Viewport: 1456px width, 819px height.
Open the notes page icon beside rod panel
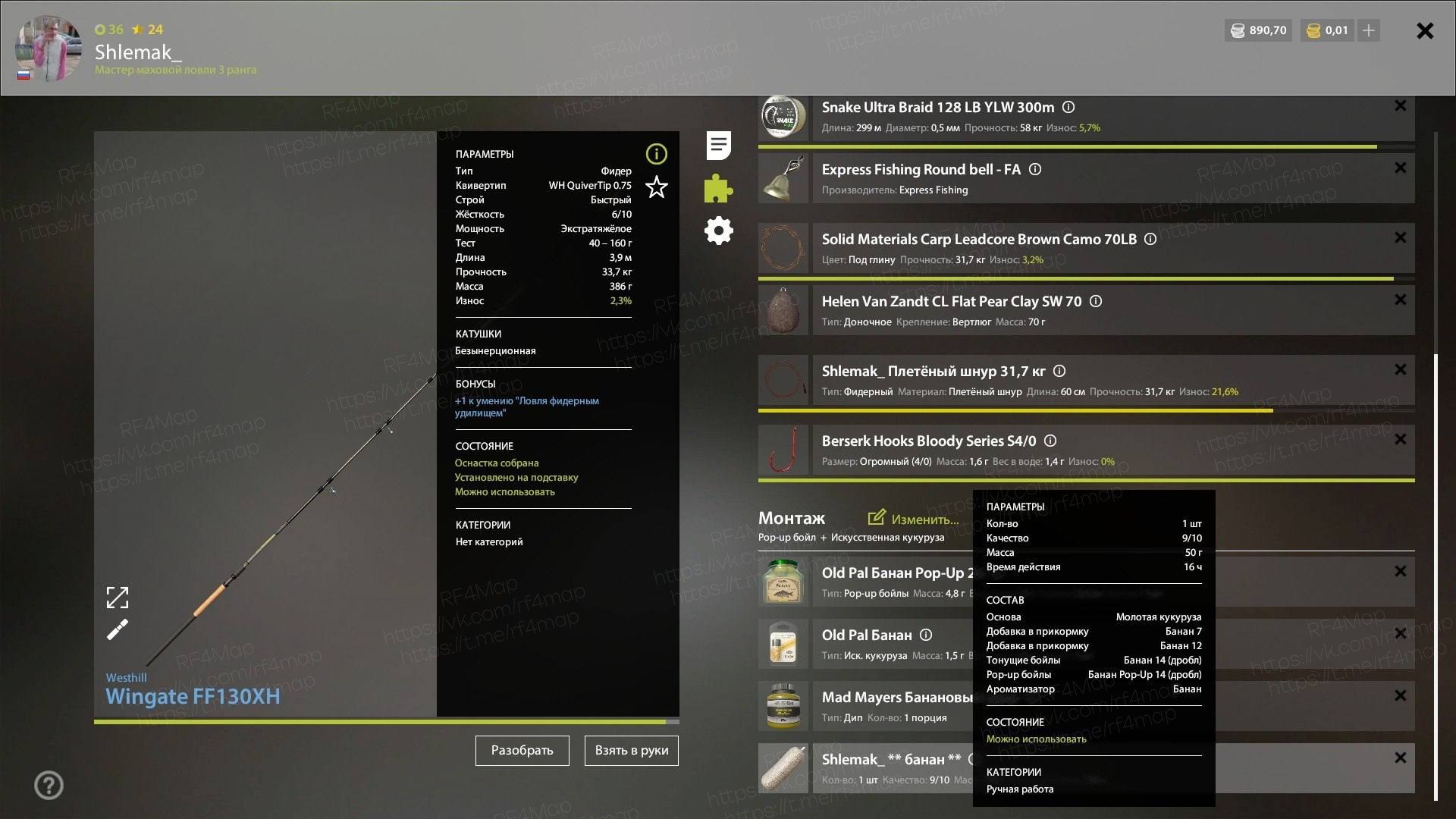click(x=718, y=146)
